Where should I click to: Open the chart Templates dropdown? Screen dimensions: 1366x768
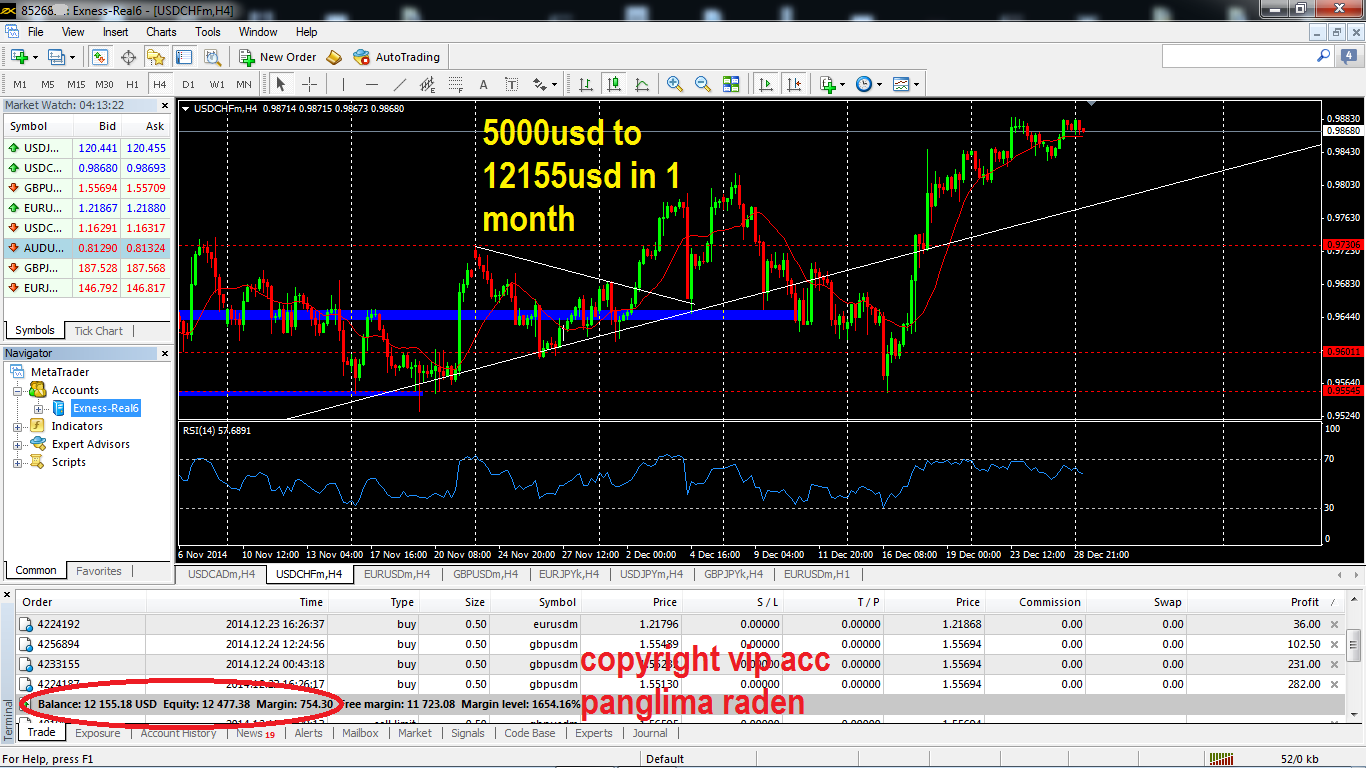[x=916, y=84]
